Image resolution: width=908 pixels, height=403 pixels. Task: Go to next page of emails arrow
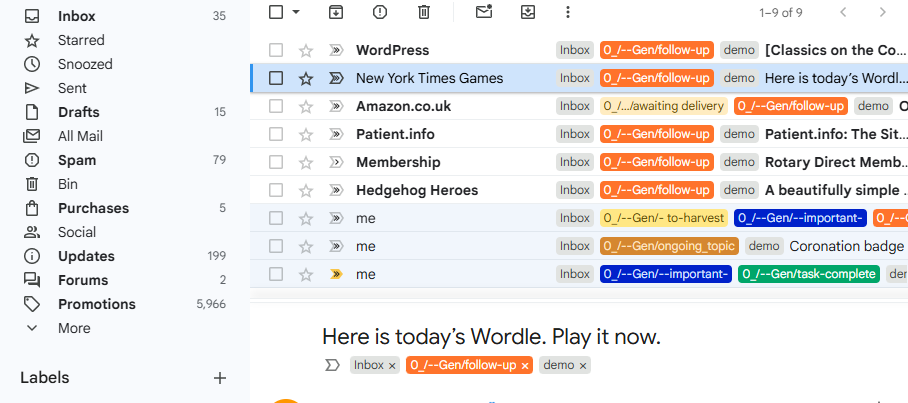click(882, 12)
